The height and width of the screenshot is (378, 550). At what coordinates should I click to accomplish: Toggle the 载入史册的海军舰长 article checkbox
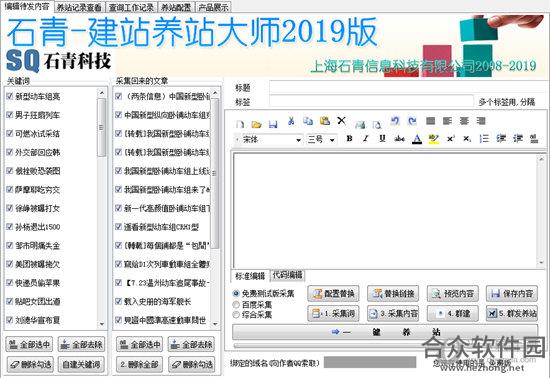(x=119, y=301)
